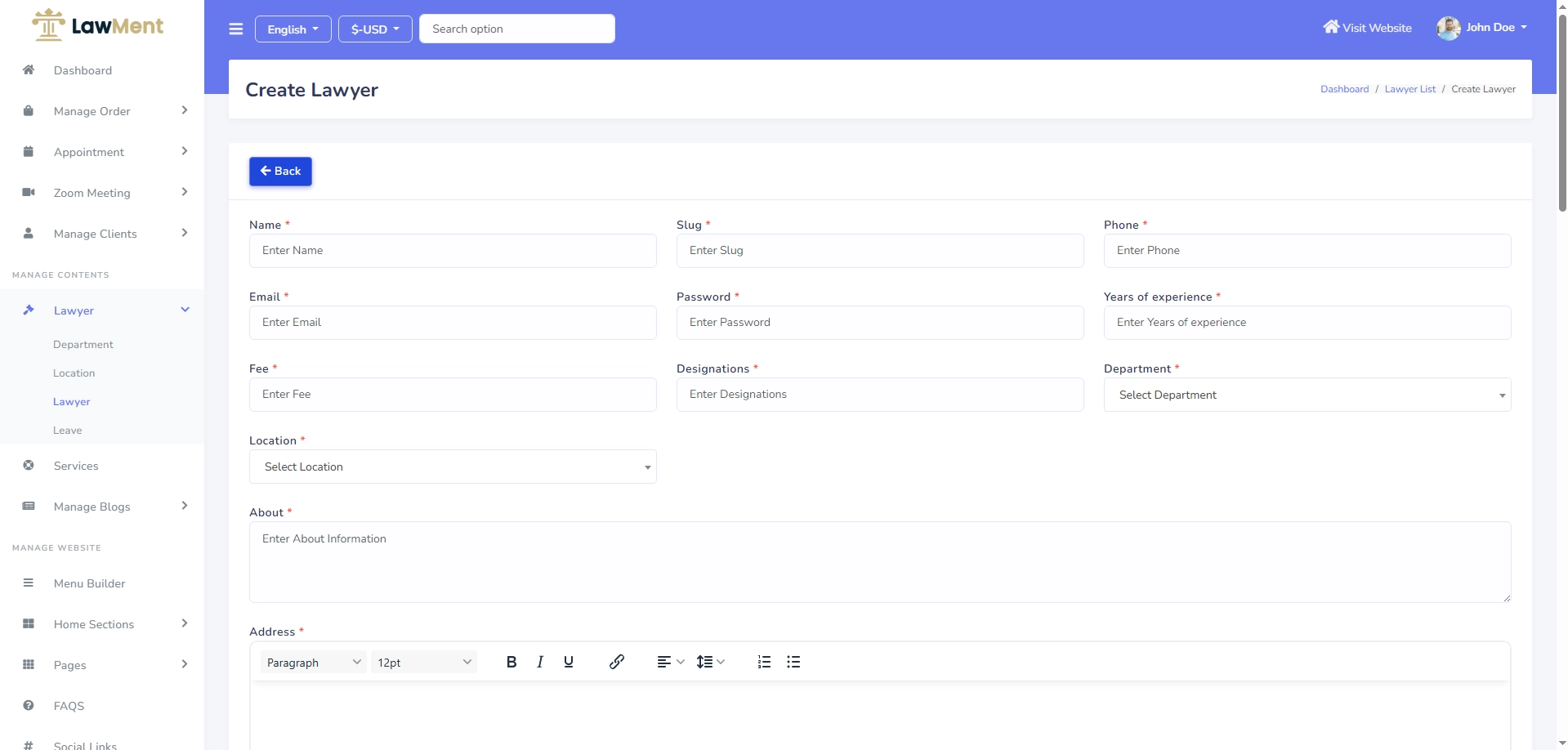Click the FAQS question mark icon
The width and height of the screenshot is (1568, 750).
29,705
